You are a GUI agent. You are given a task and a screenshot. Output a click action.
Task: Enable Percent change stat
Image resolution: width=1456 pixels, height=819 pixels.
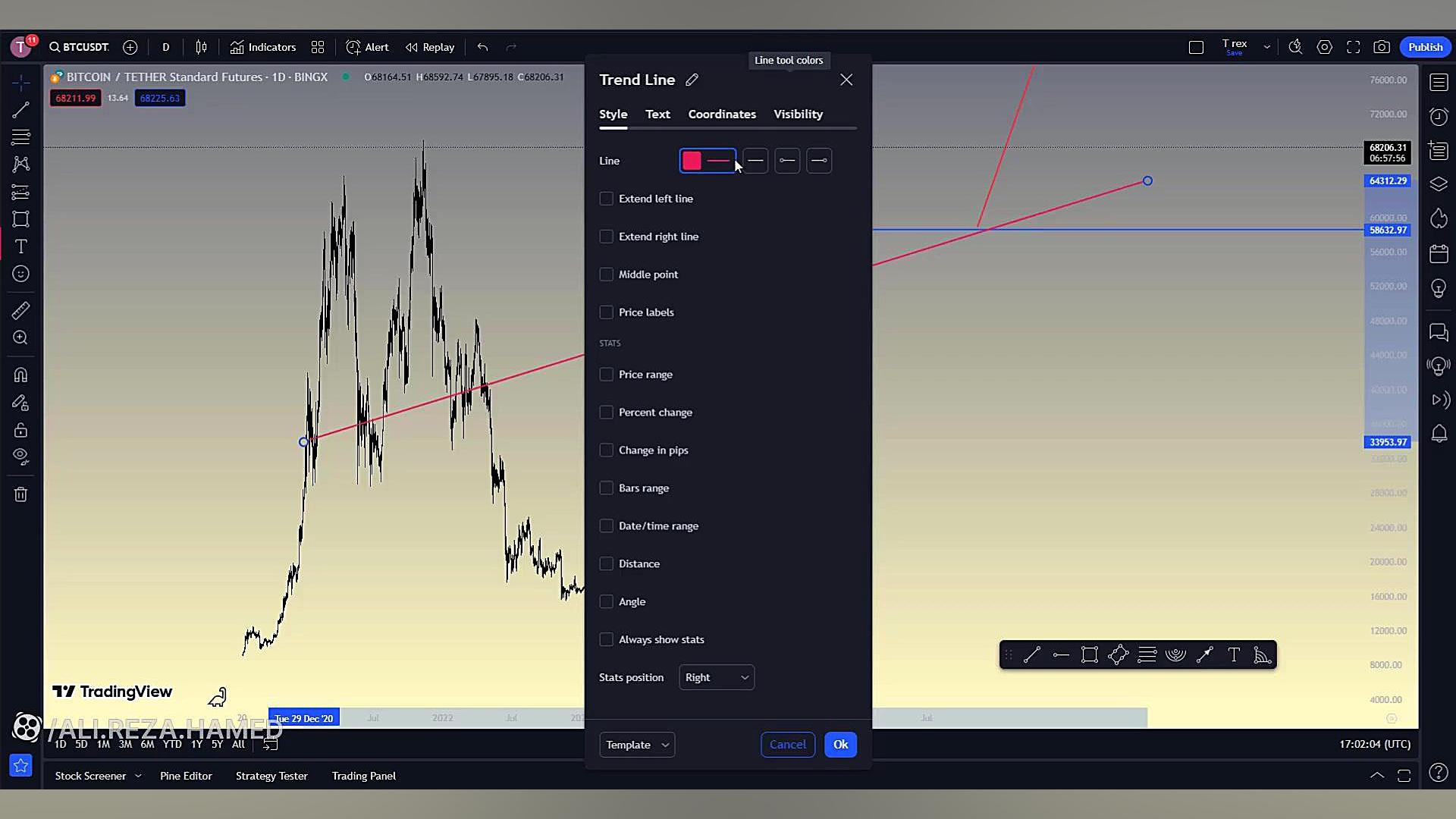pos(606,413)
